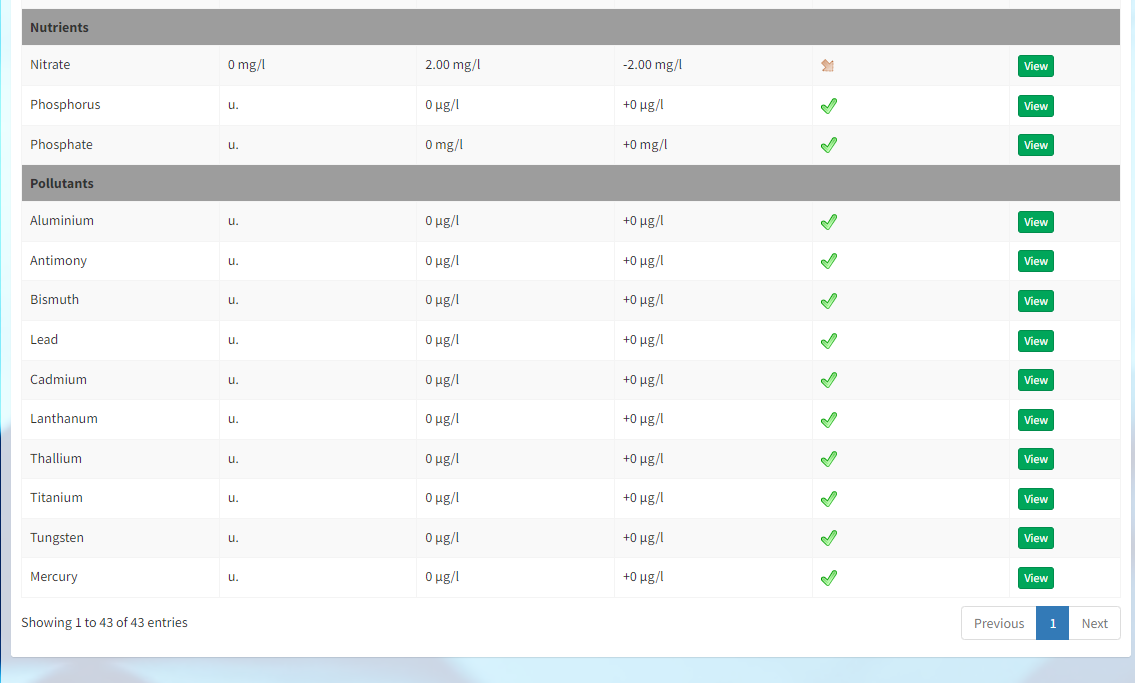Click the Lead green checkmark icon
1135x683 pixels.
tap(829, 341)
